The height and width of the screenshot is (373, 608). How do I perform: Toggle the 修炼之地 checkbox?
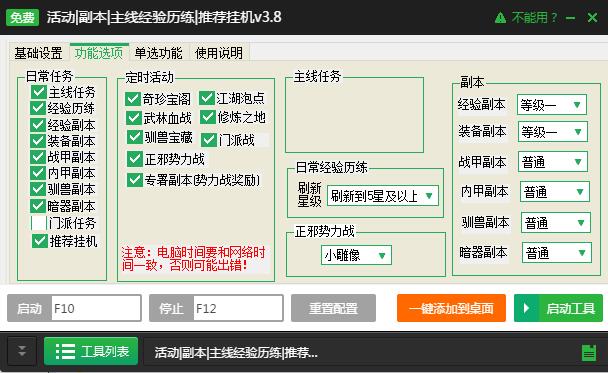click(x=208, y=117)
